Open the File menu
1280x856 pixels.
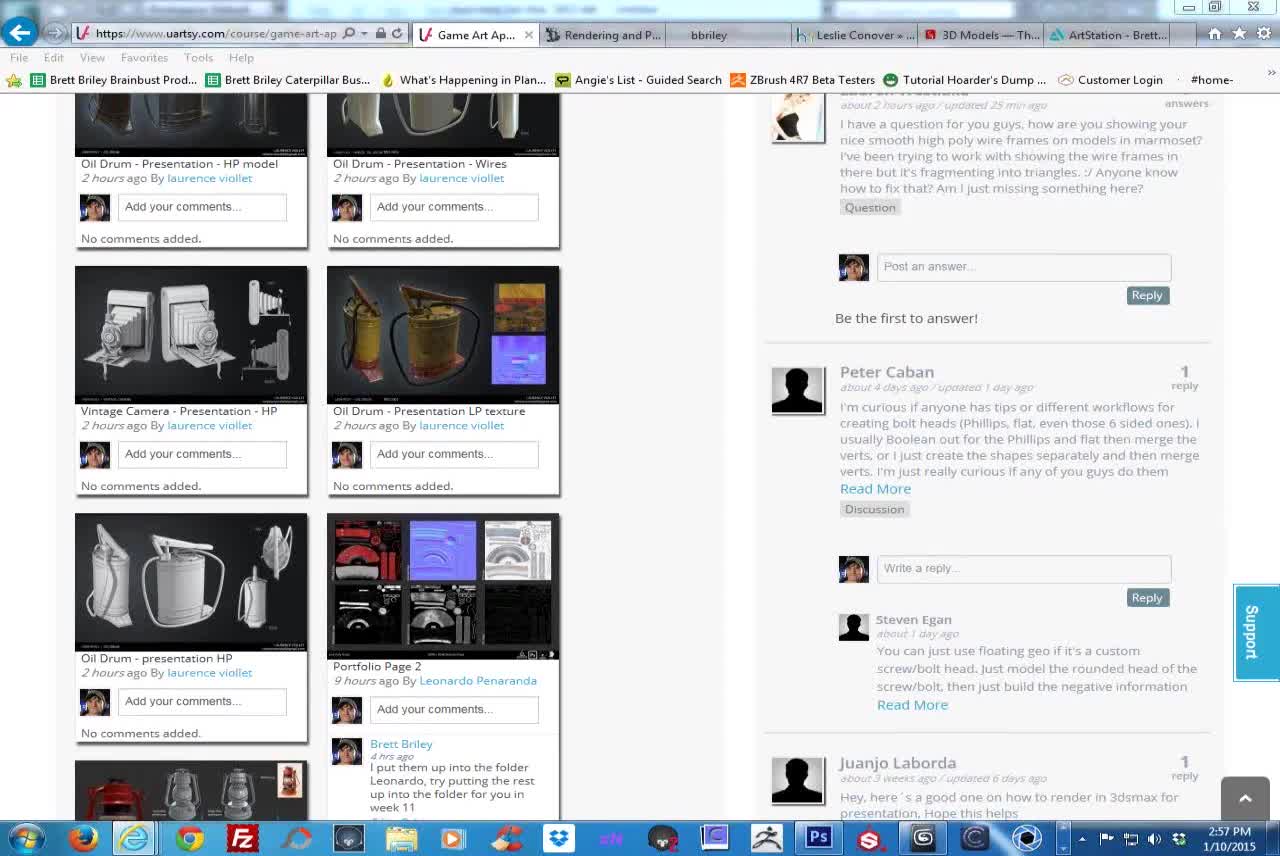click(x=19, y=58)
